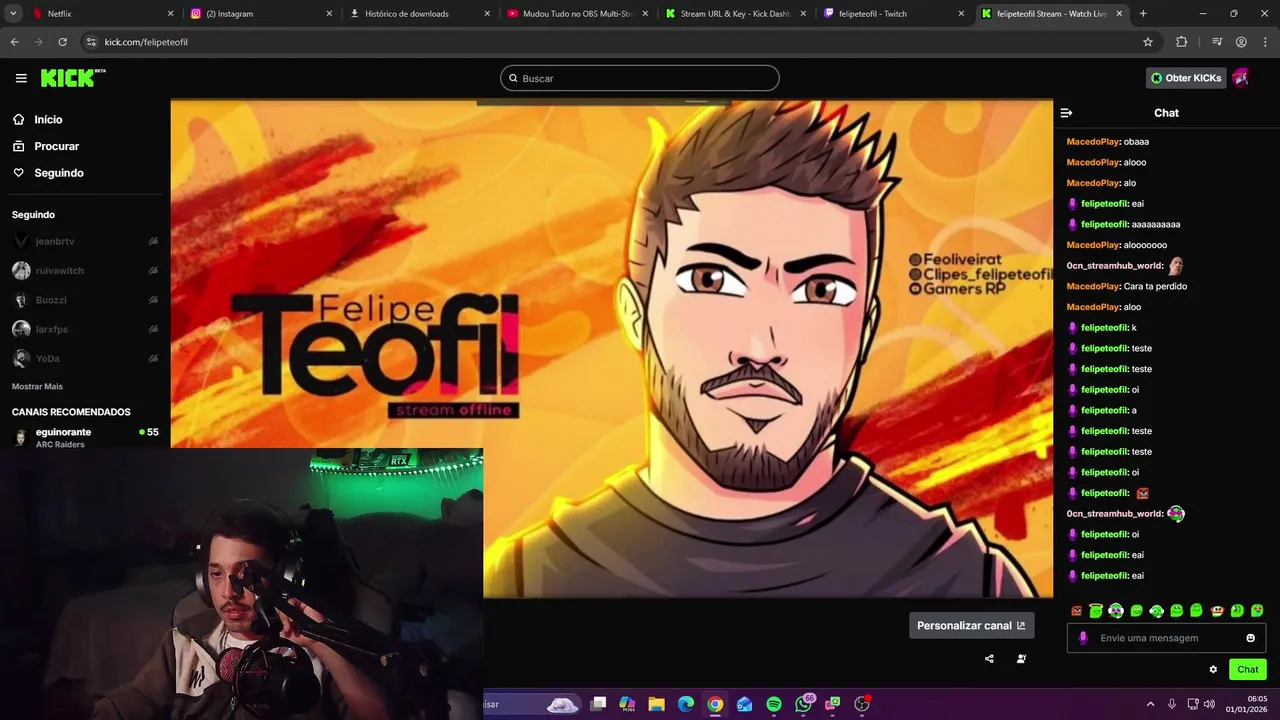
Task: Open chat settings gear icon
Action: point(1213,670)
